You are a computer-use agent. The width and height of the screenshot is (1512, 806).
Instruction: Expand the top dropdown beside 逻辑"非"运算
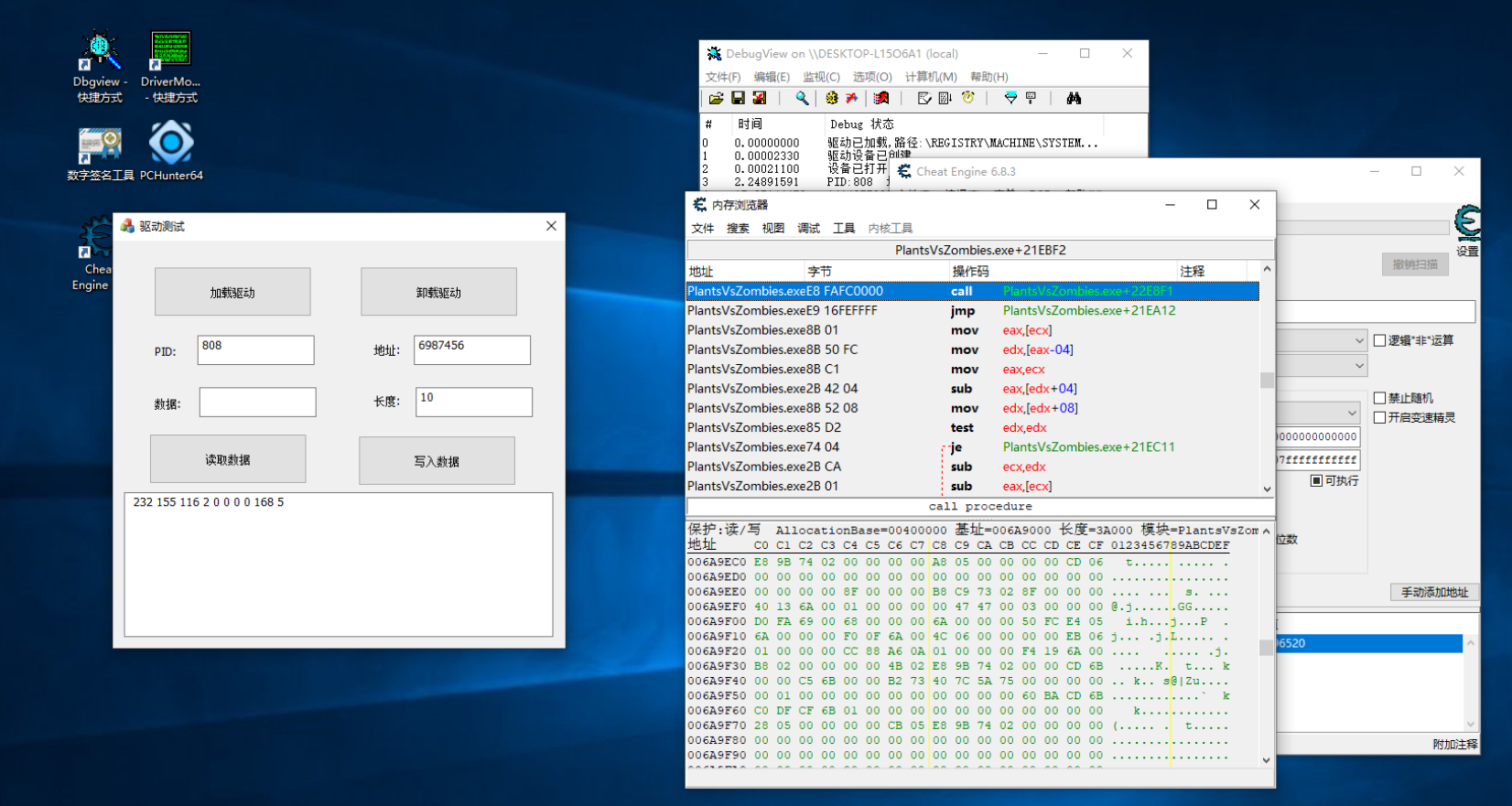[1359, 340]
